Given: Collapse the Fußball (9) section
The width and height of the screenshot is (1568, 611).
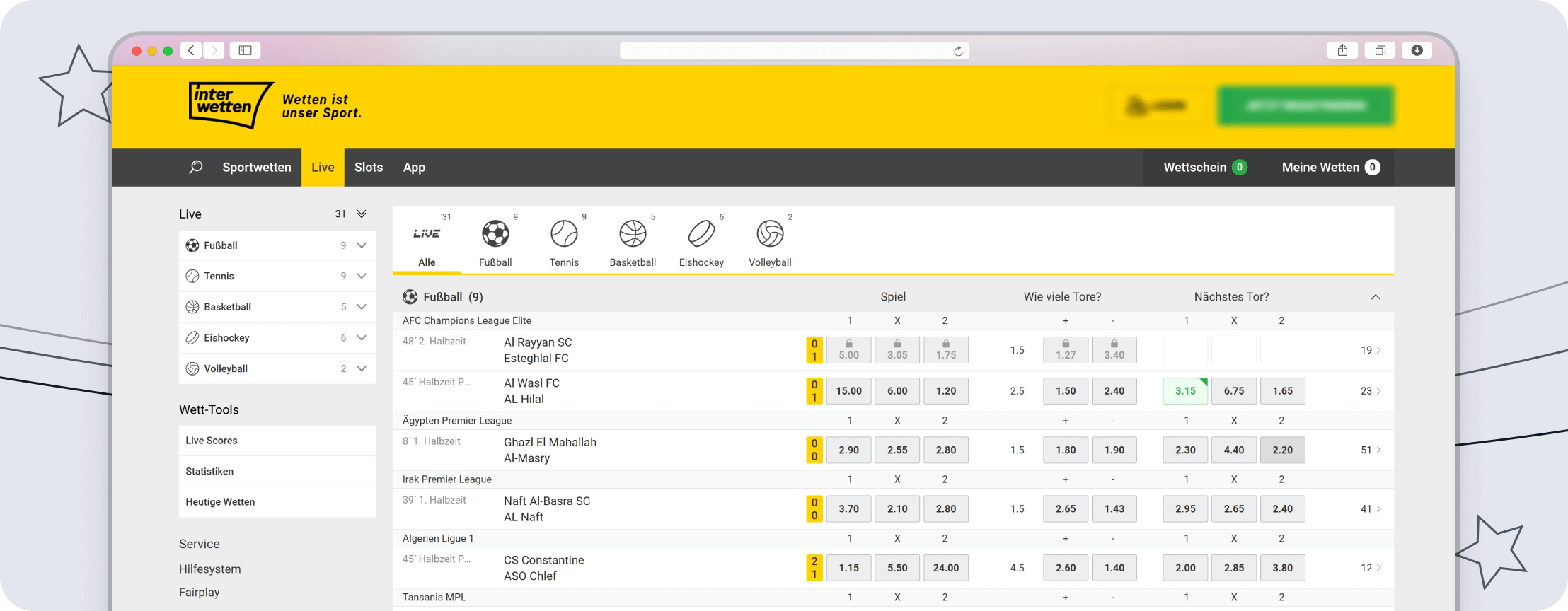Looking at the screenshot, I should click(1376, 297).
